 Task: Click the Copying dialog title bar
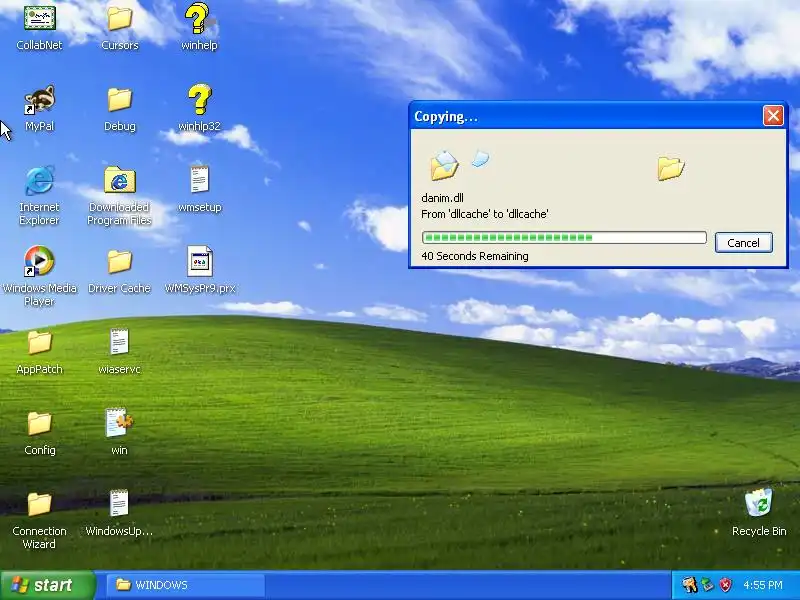[x=586, y=116]
